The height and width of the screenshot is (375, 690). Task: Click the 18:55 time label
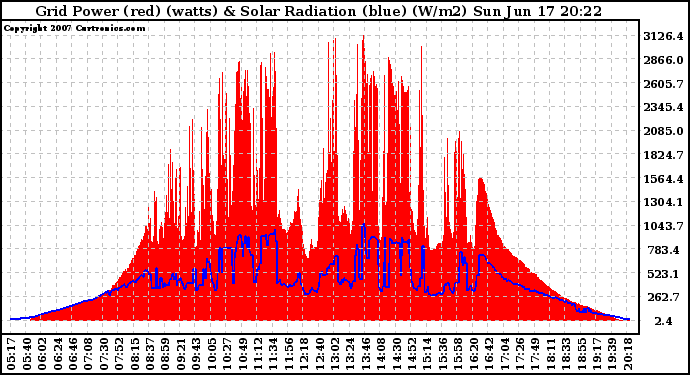click(x=580, y=354)
